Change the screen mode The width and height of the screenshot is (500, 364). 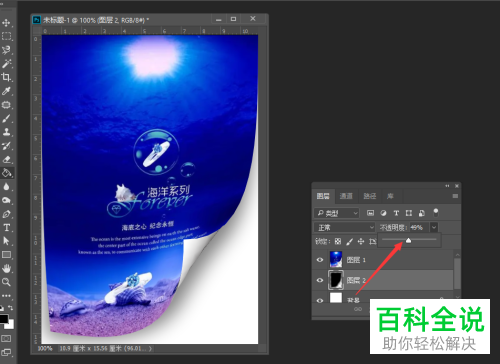pyautogui.click(x=6, y=352)
